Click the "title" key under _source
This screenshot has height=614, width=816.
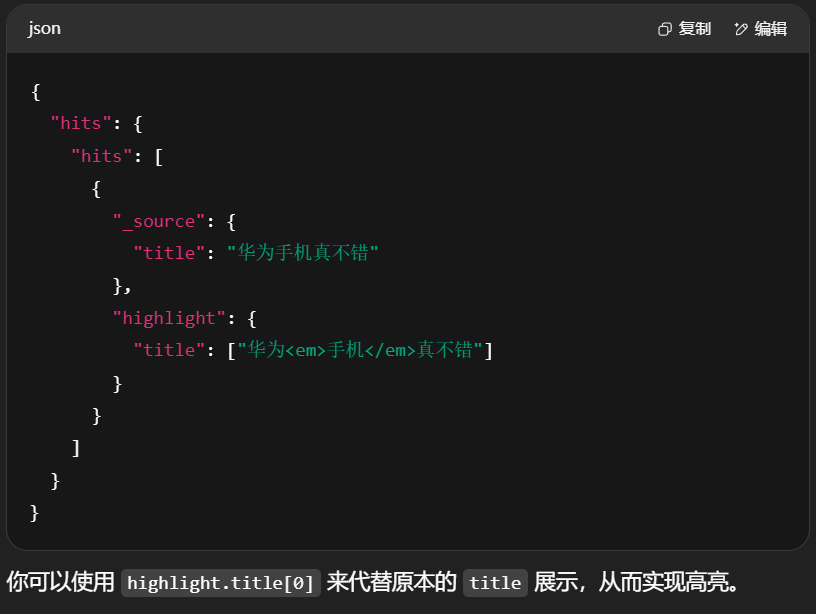(x=168, y=253)
